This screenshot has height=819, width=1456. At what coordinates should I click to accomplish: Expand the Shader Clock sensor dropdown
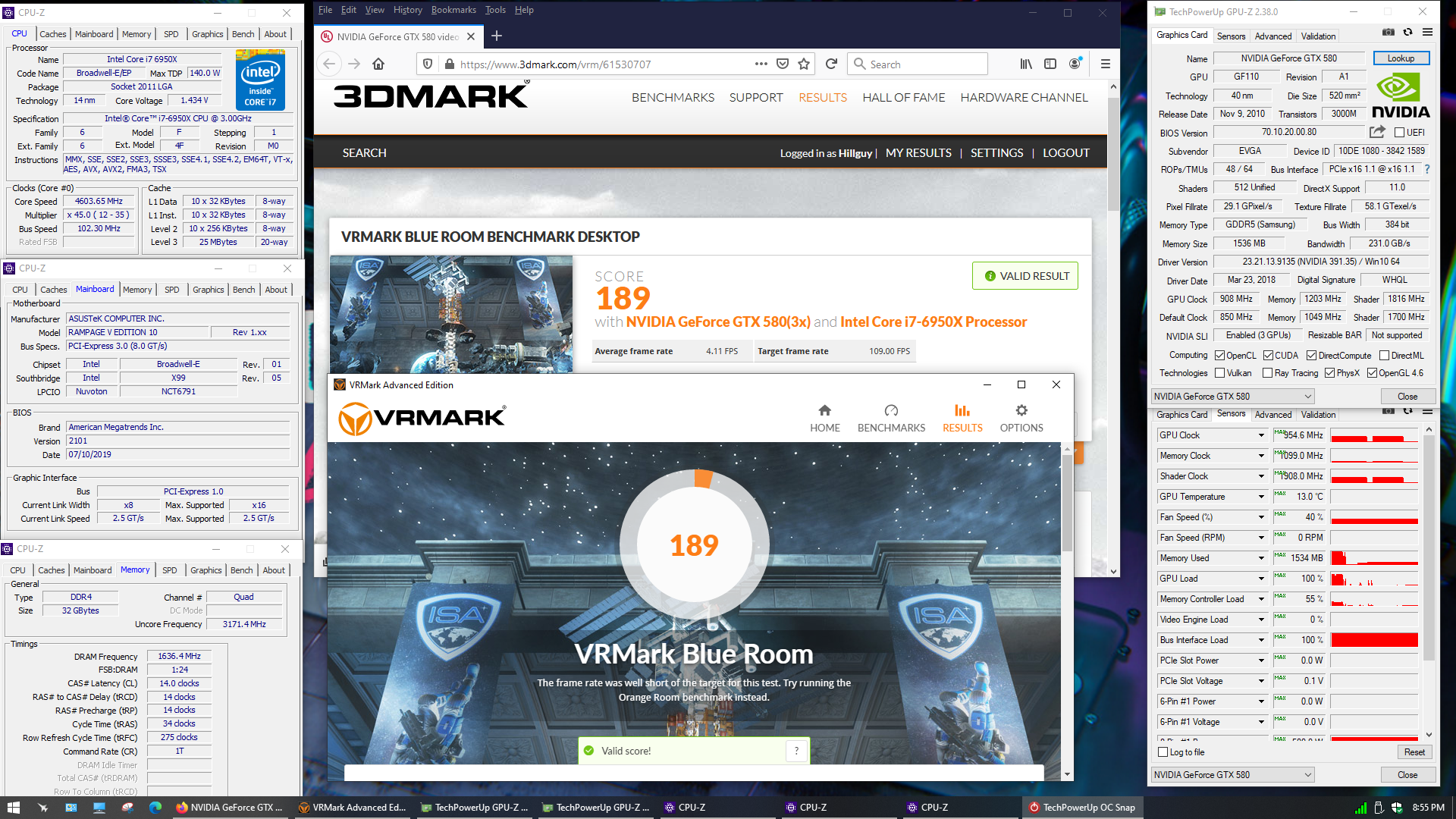1261,476
